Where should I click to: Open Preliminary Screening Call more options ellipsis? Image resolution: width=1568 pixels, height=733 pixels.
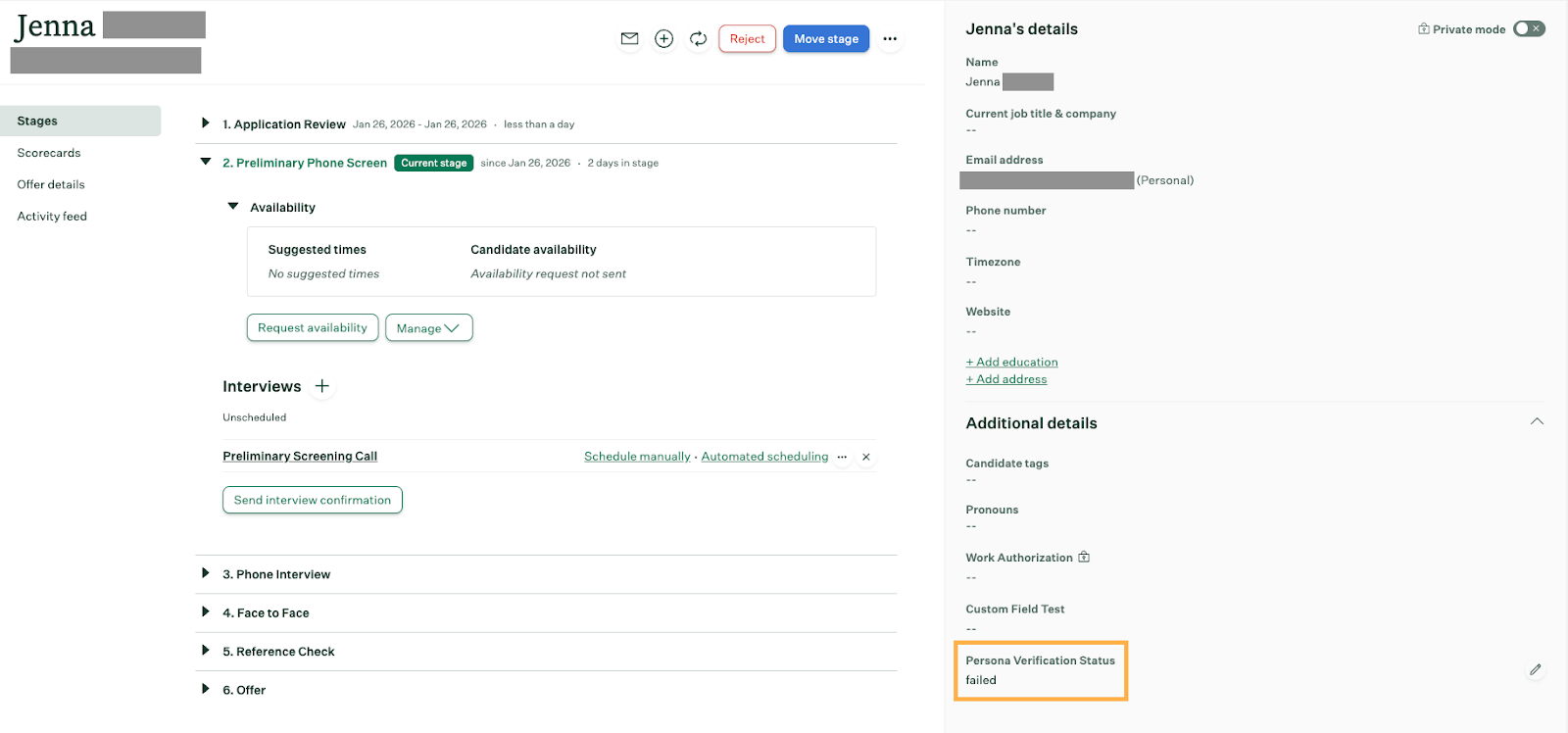tap(842, 457)
